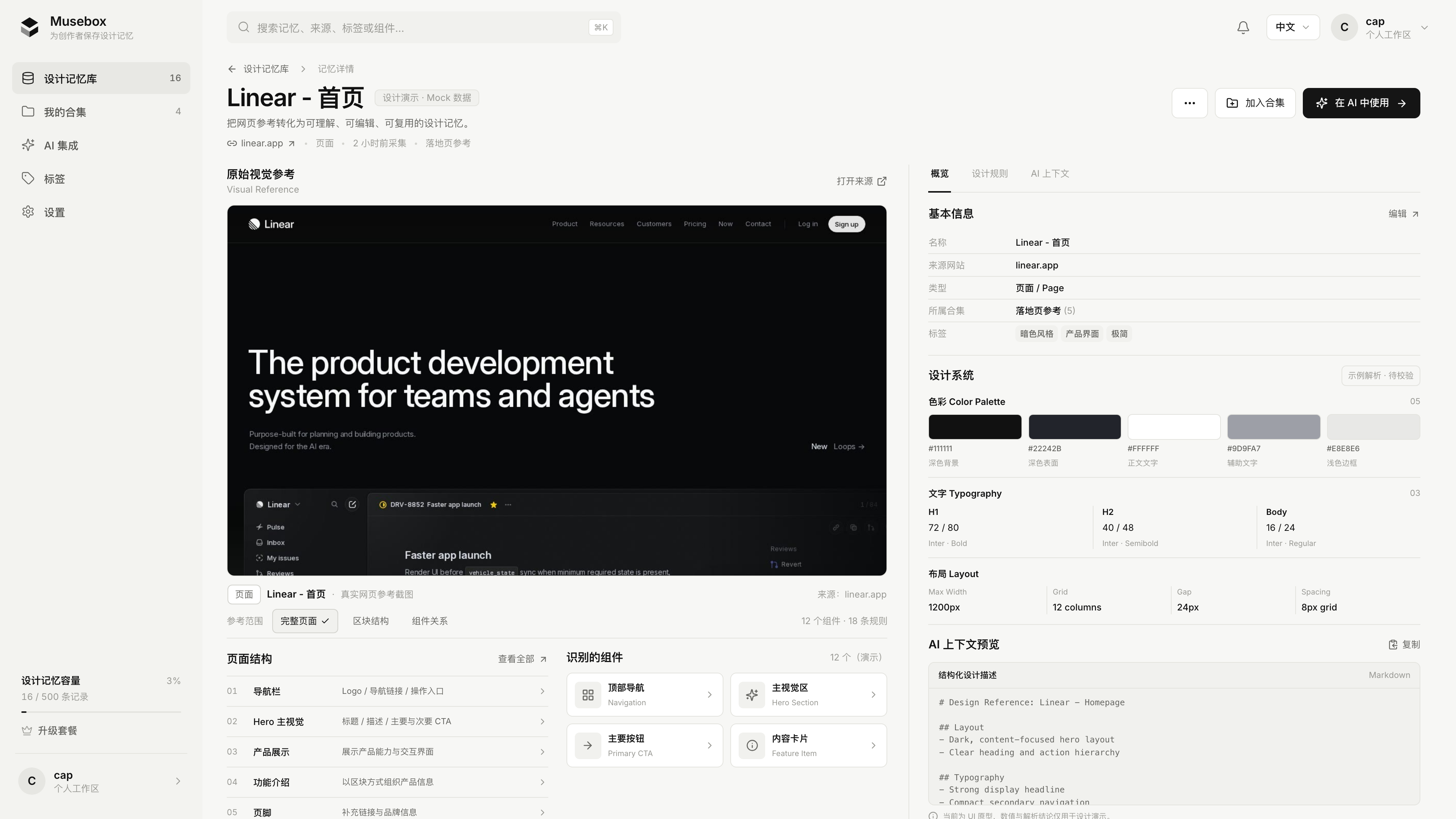The image size is (1456, 819).
Task: Click the copy icon next to 复制
Action: click(1393, 644)
